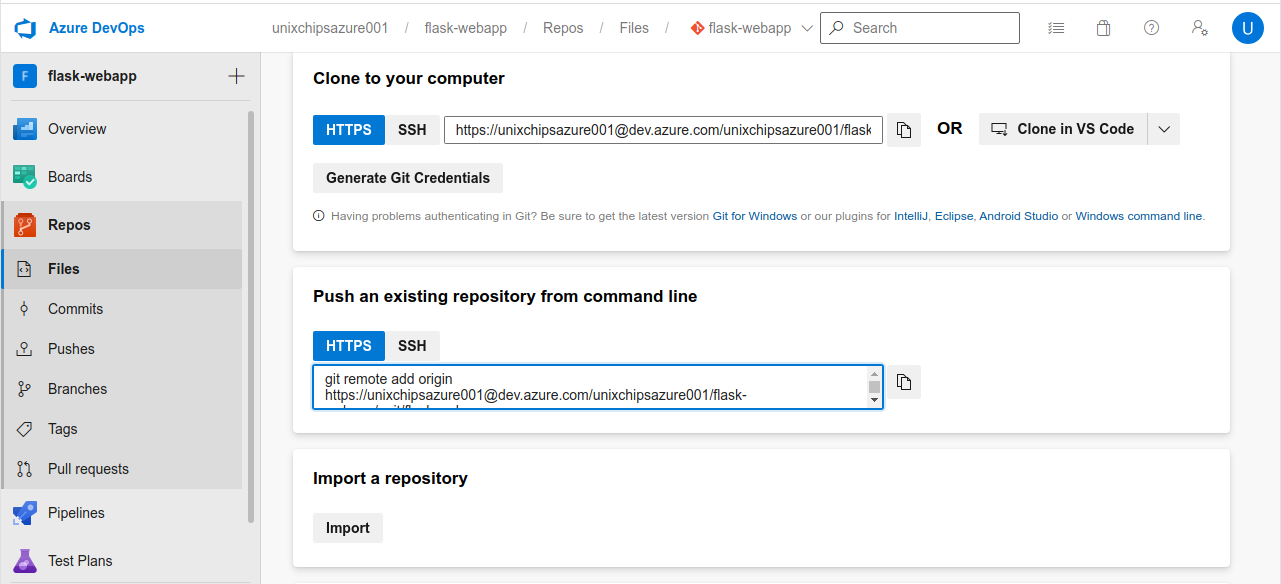Open Tags in the Repos menu
The width and height of the screenshot is (1281, 584).
(x=62, y=429)
